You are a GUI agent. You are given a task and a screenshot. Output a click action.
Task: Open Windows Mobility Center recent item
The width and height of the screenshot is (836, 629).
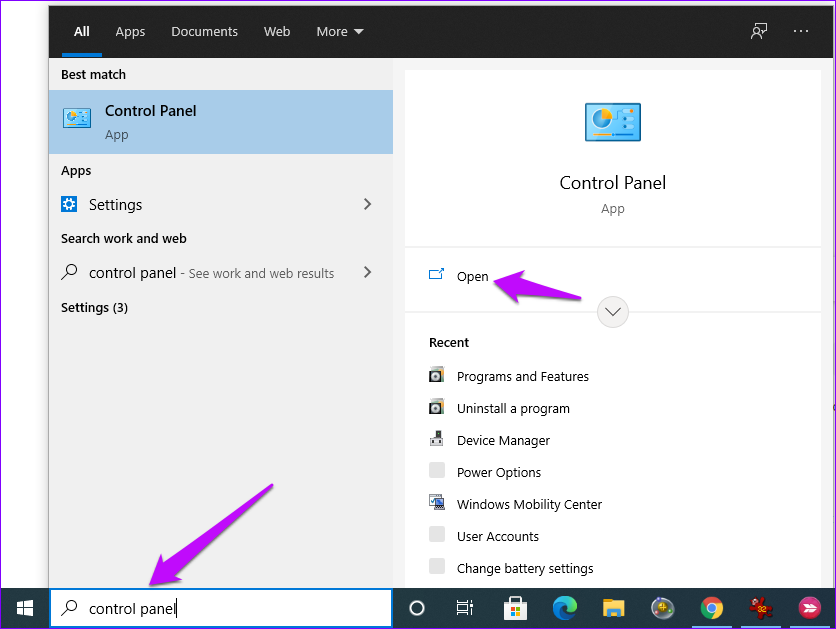tap(529, 504)
